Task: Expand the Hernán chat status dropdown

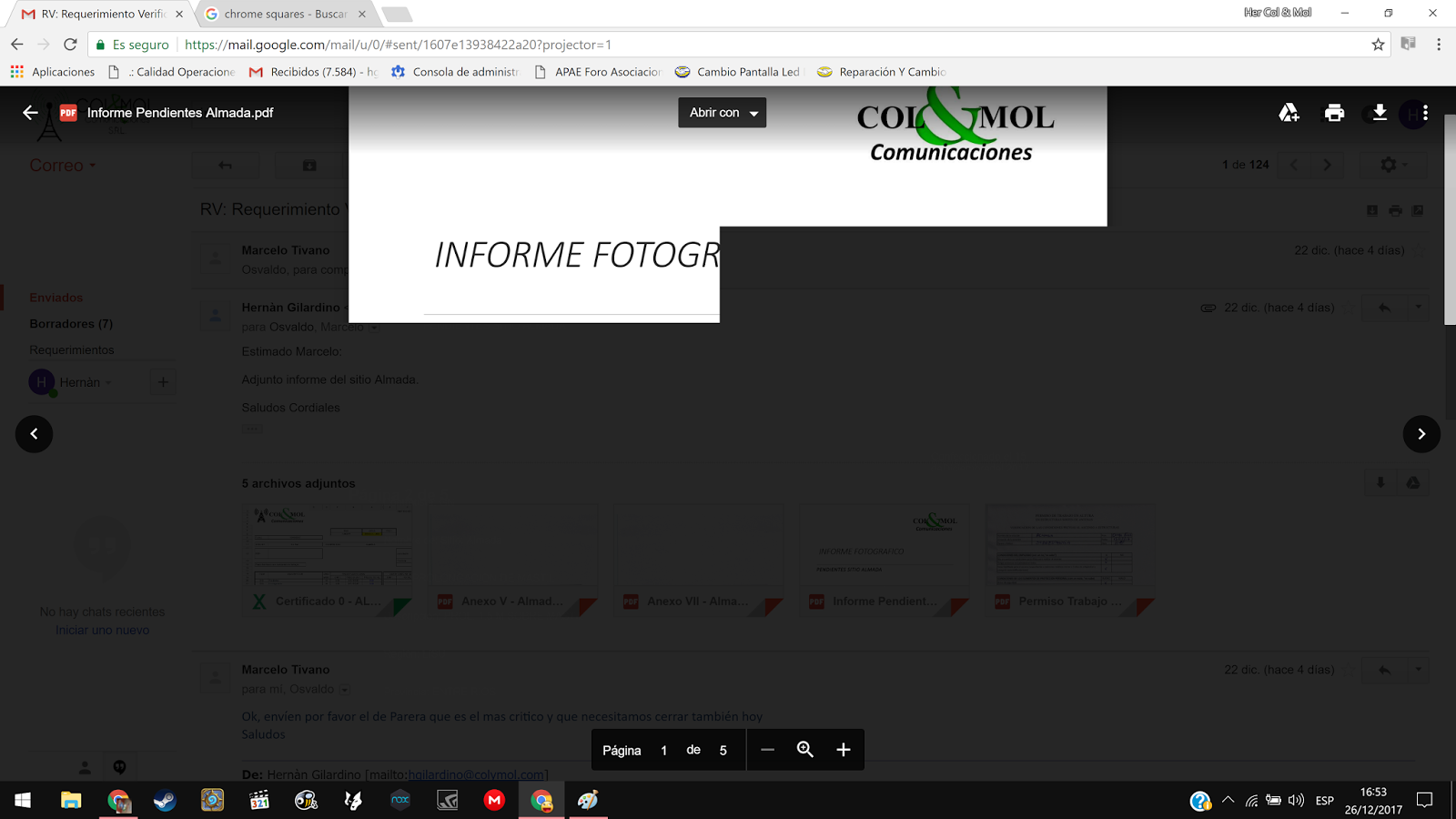Action: [x=108, y=383]
